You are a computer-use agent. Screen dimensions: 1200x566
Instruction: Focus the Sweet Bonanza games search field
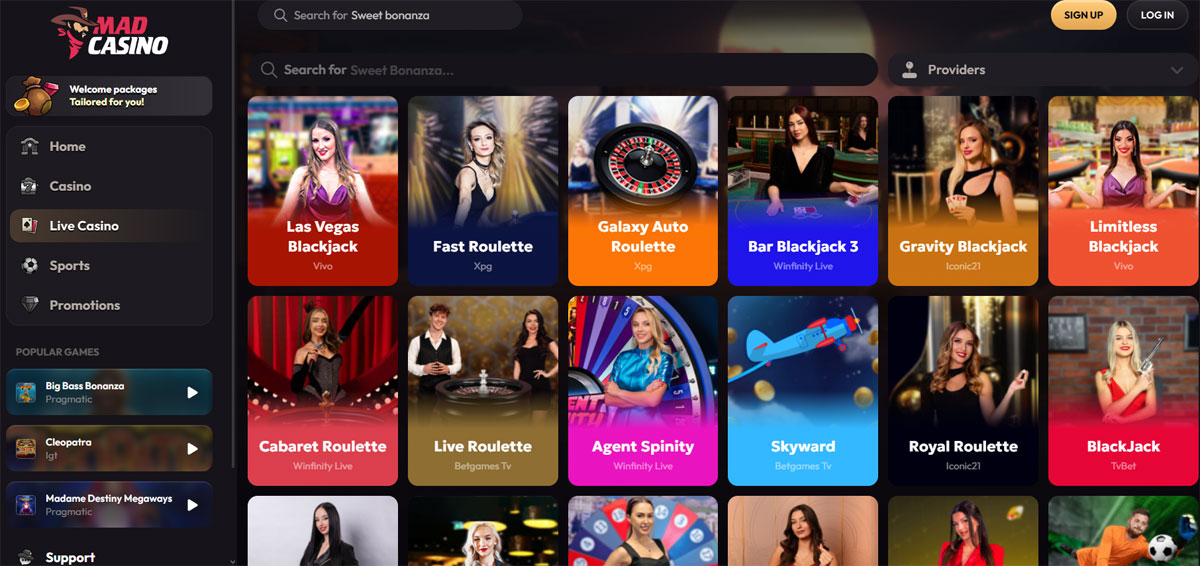click(x=563, y=70)
